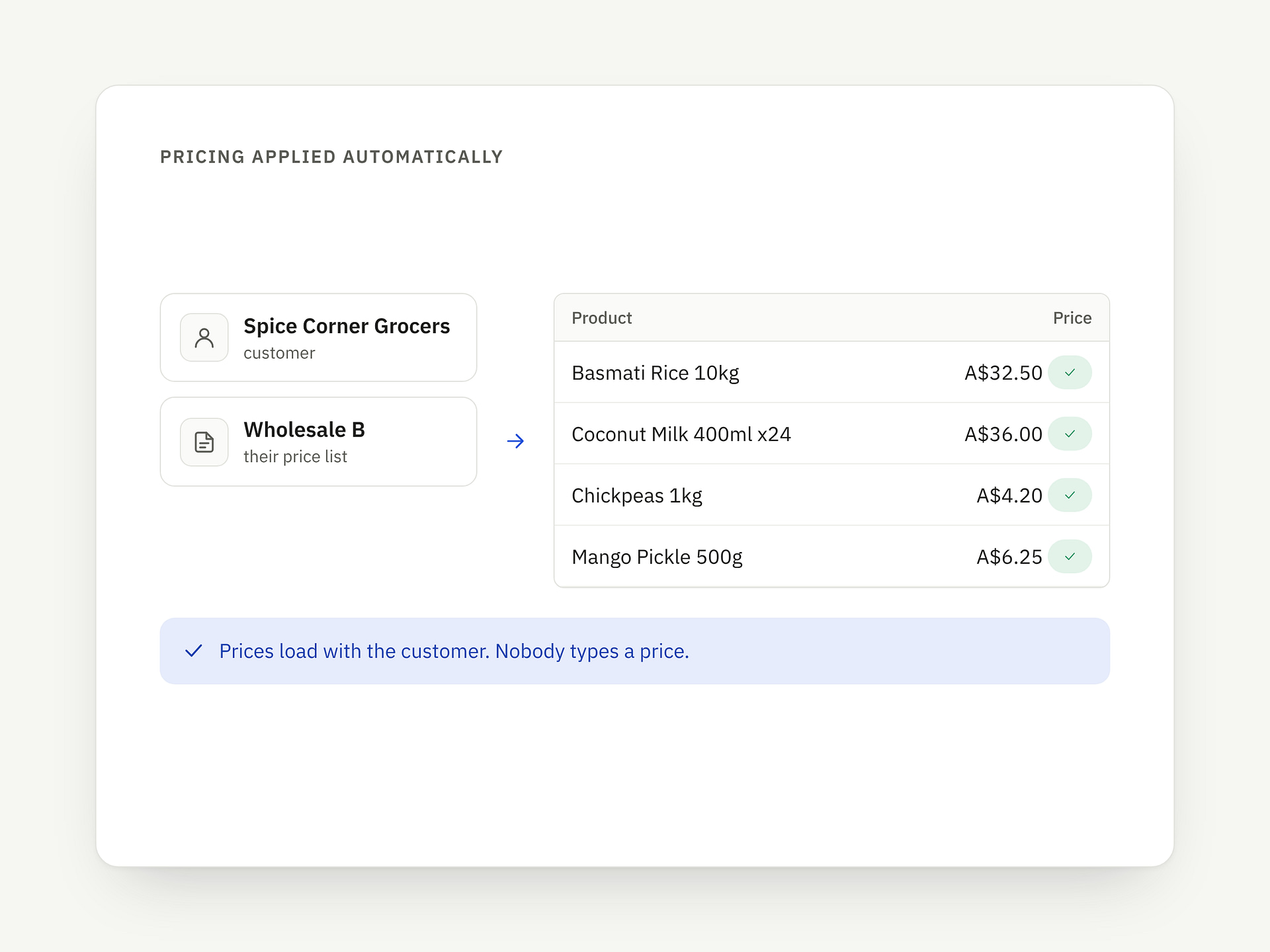
Task: Select the Basmati Rice 10kg product name
Action: pyautogui.click(x=656, y=373)
